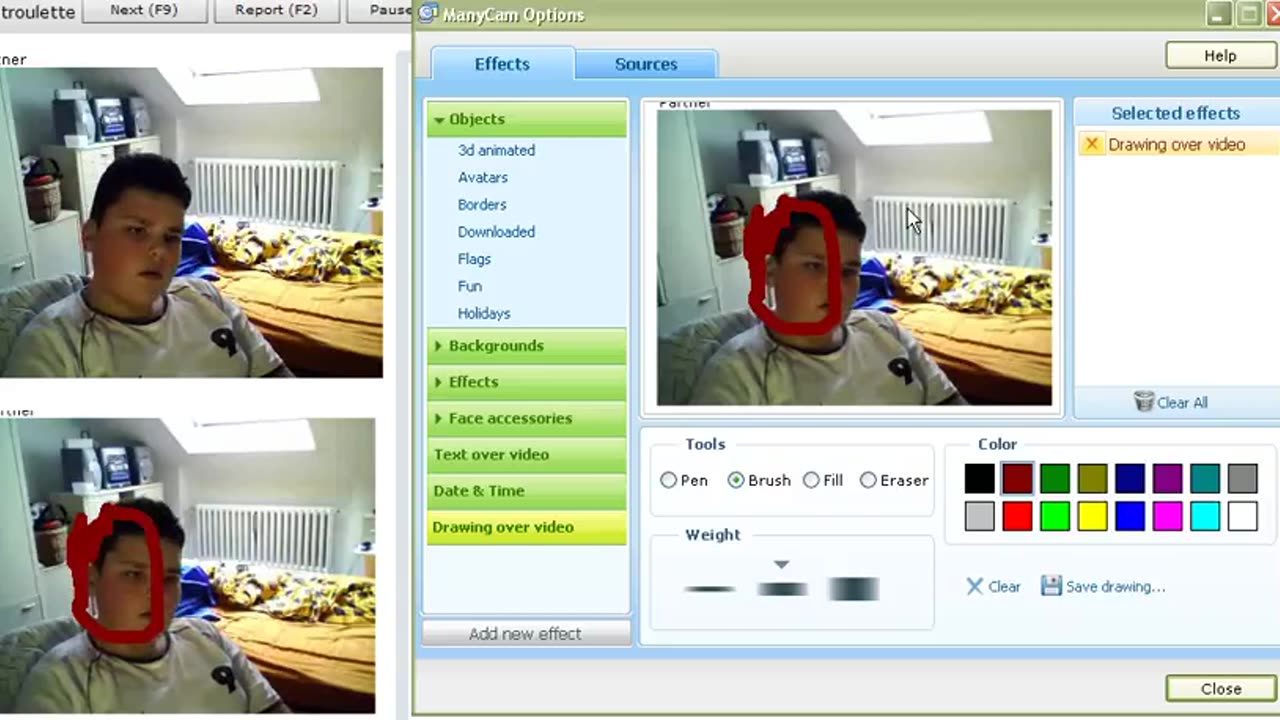Select the thin brush weight
Image resolution: width=1280 pixels, height=720 pixels.
(710, 589)
